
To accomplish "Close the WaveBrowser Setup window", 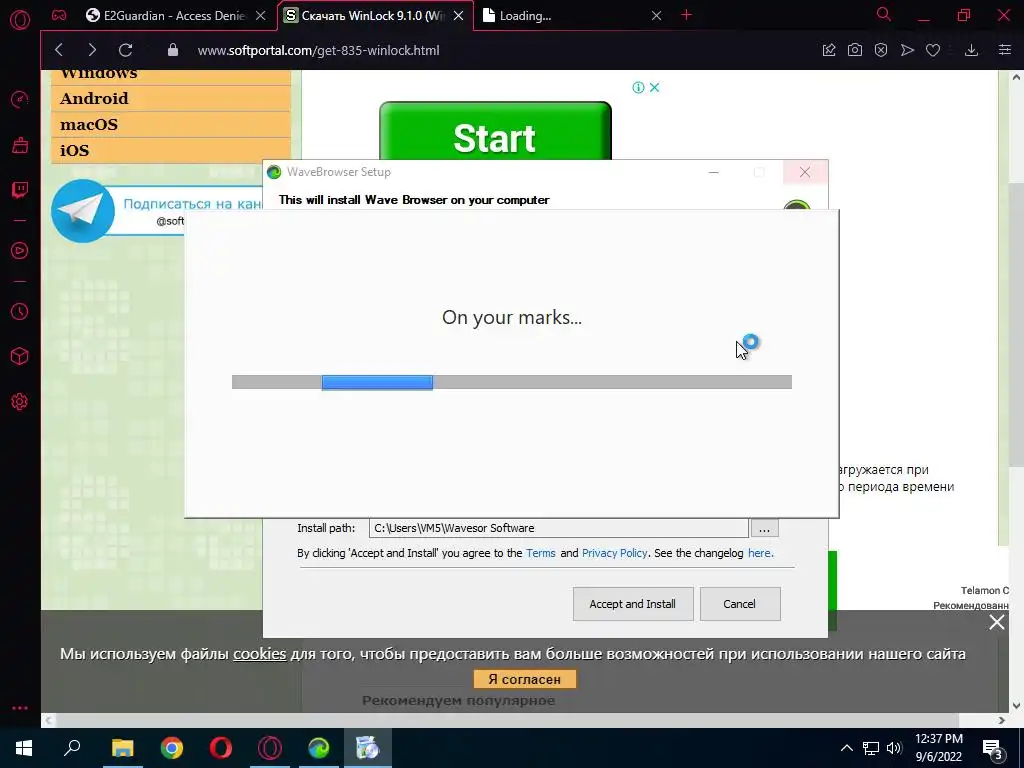I will point(805,172).
